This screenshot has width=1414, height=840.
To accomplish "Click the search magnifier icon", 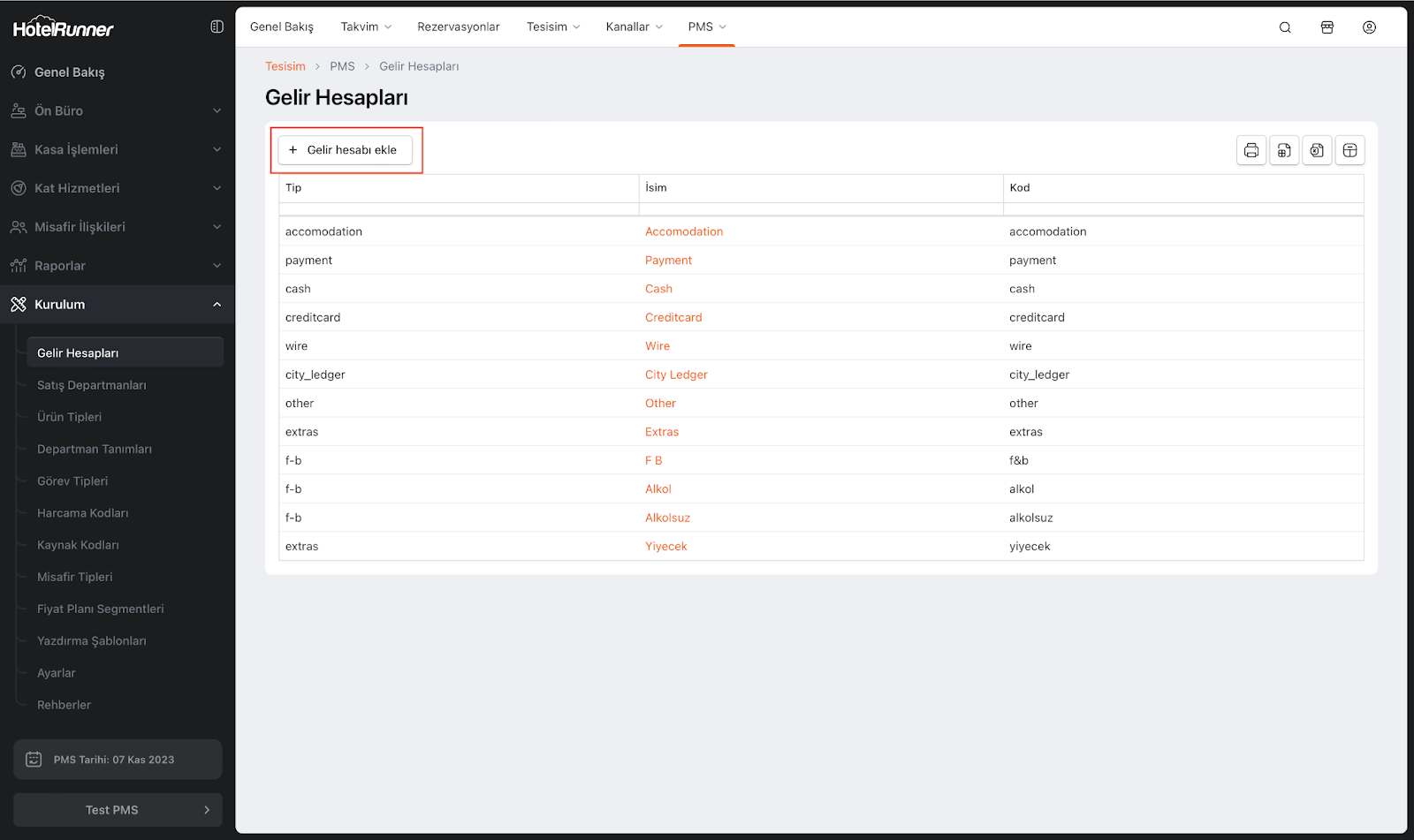I will point(1285,27).
